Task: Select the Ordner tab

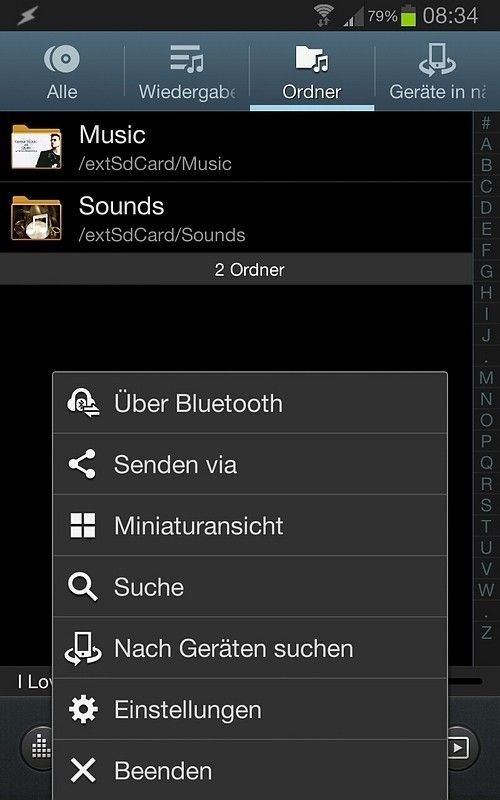Action: pyautogui.click(x=312, y=71)
